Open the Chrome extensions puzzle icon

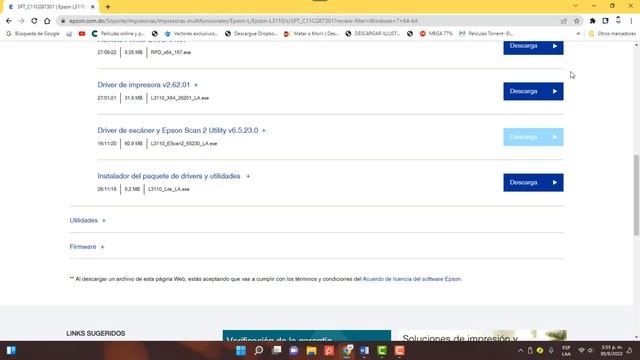tap(593, 21)
